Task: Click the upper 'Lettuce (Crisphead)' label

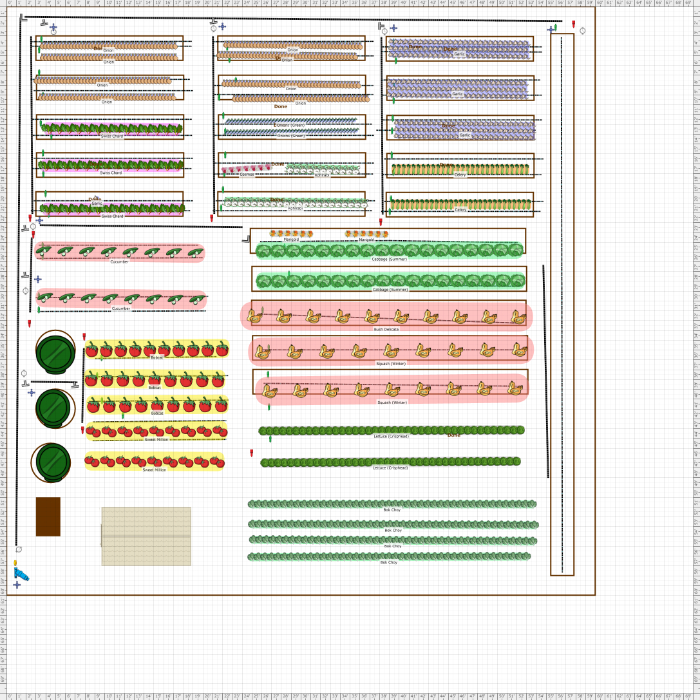Action: [391, 436]
